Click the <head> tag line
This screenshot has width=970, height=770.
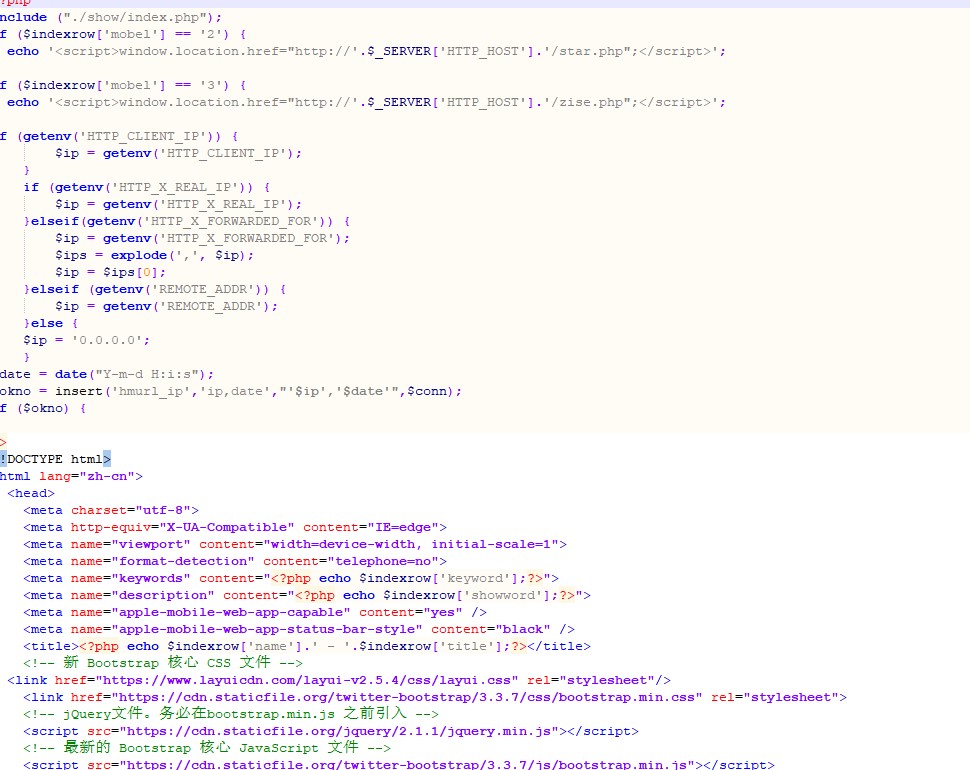pyautogui.click(x=31, y=494)
